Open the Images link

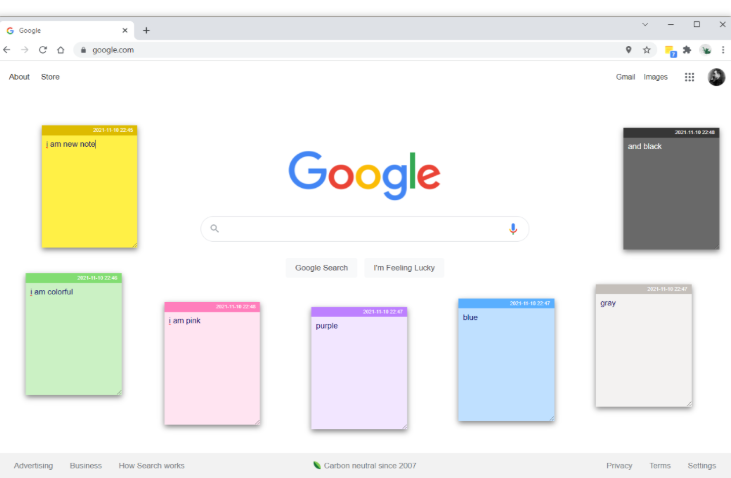pyautogui.click(x=655, y=77)
